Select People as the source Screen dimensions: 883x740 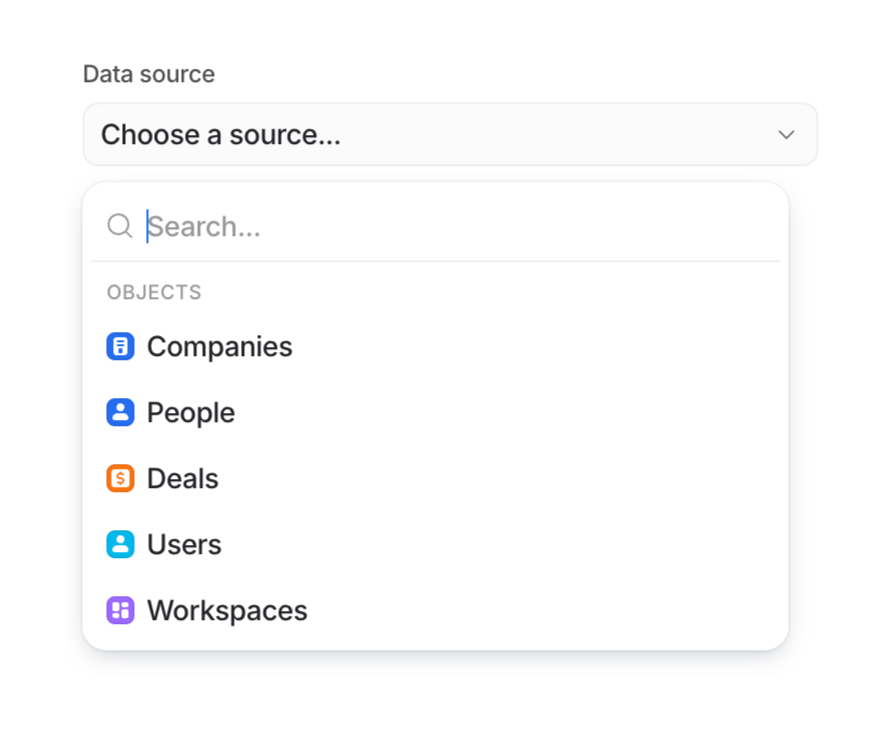tap(190, 412)
